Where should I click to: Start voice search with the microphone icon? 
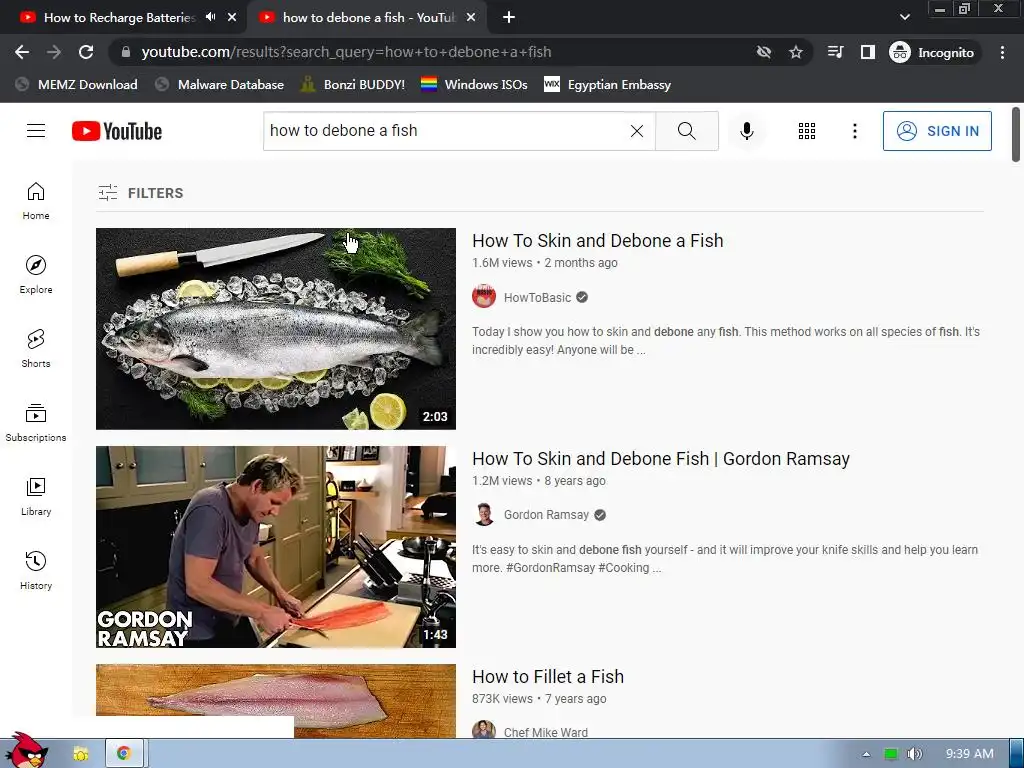(x=746, y=131)
